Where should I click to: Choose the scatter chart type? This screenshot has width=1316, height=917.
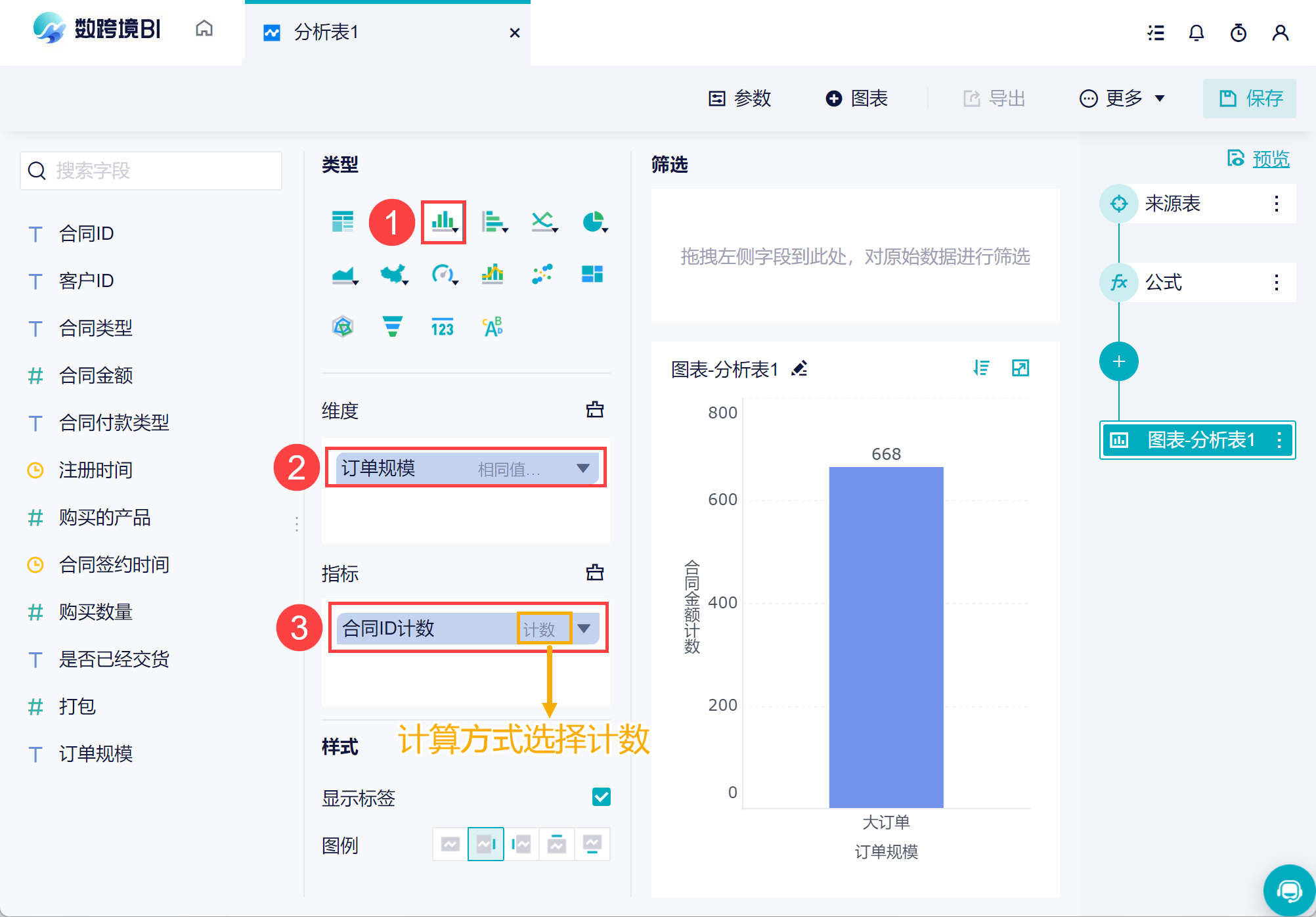pos(542,274)
